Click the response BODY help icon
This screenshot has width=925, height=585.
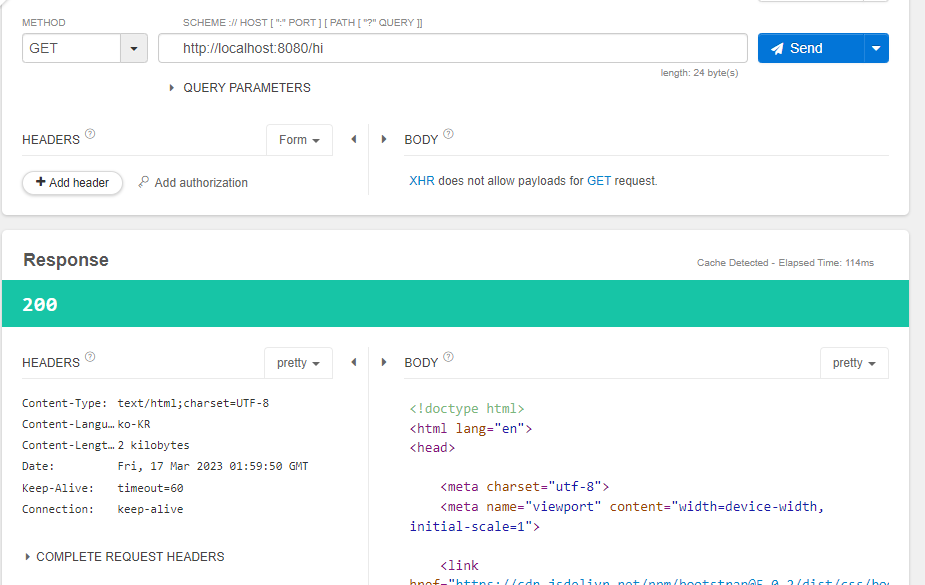[448, 357]
